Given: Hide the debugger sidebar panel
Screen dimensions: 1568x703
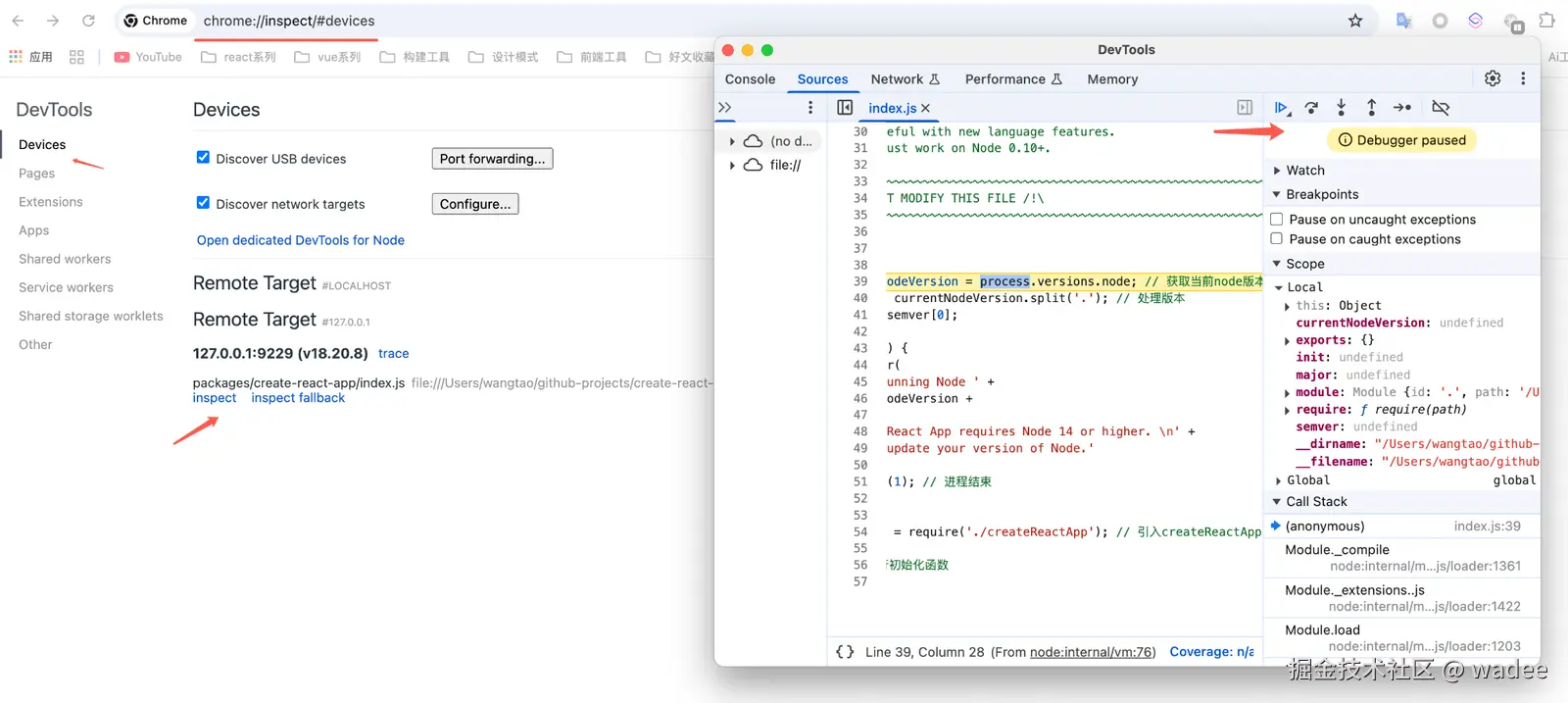Looking at the screenshot, I should coord(1245,108).
